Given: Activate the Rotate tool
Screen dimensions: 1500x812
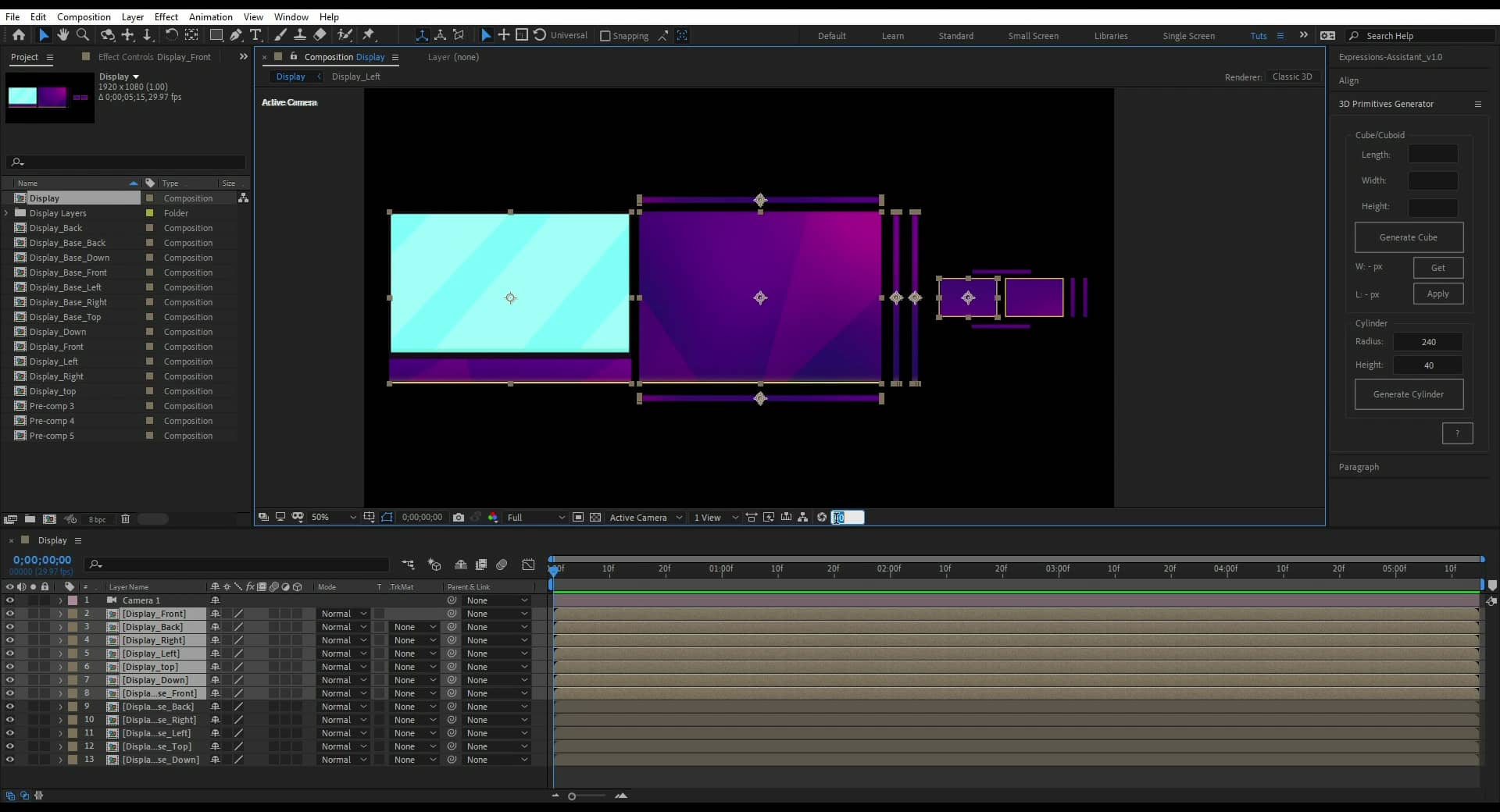Looking at the screenshot, I should point(172,35).
